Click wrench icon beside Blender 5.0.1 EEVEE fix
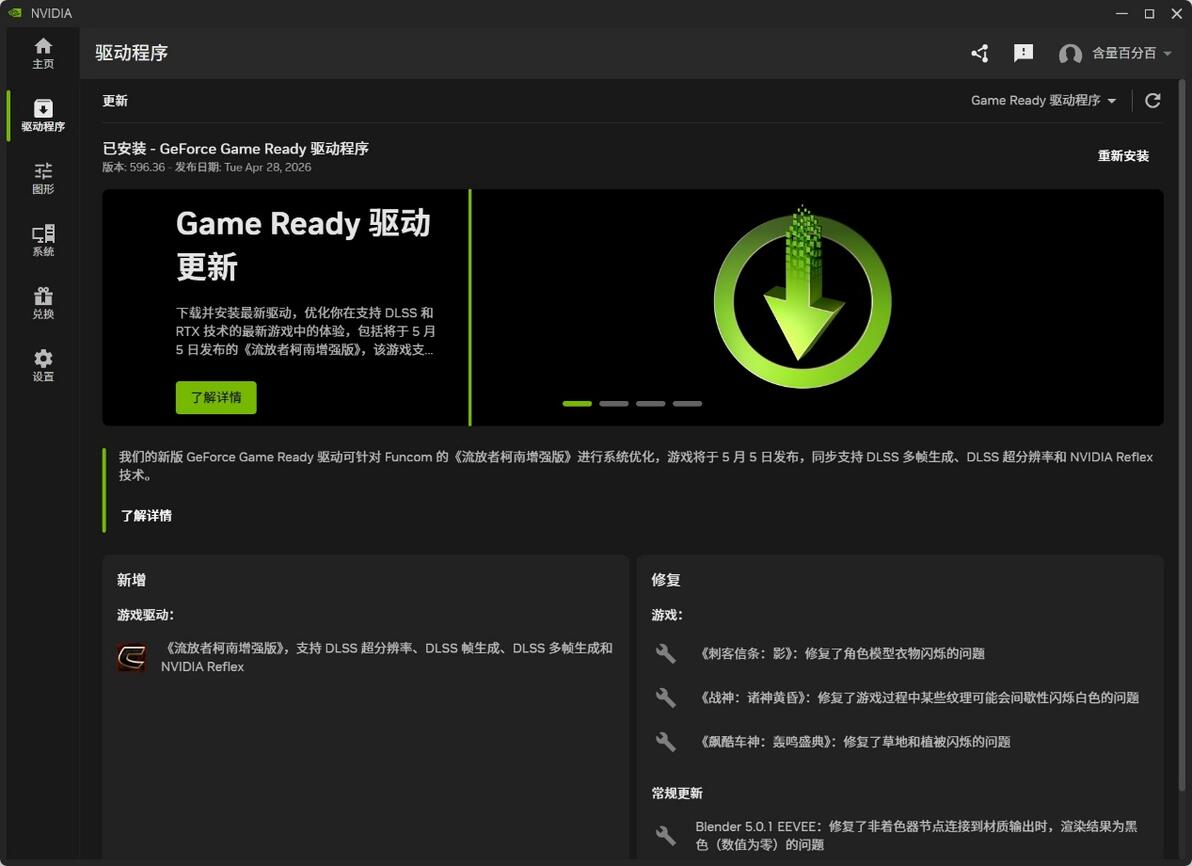The image size is (1192, 866). [x=665, y=836]
